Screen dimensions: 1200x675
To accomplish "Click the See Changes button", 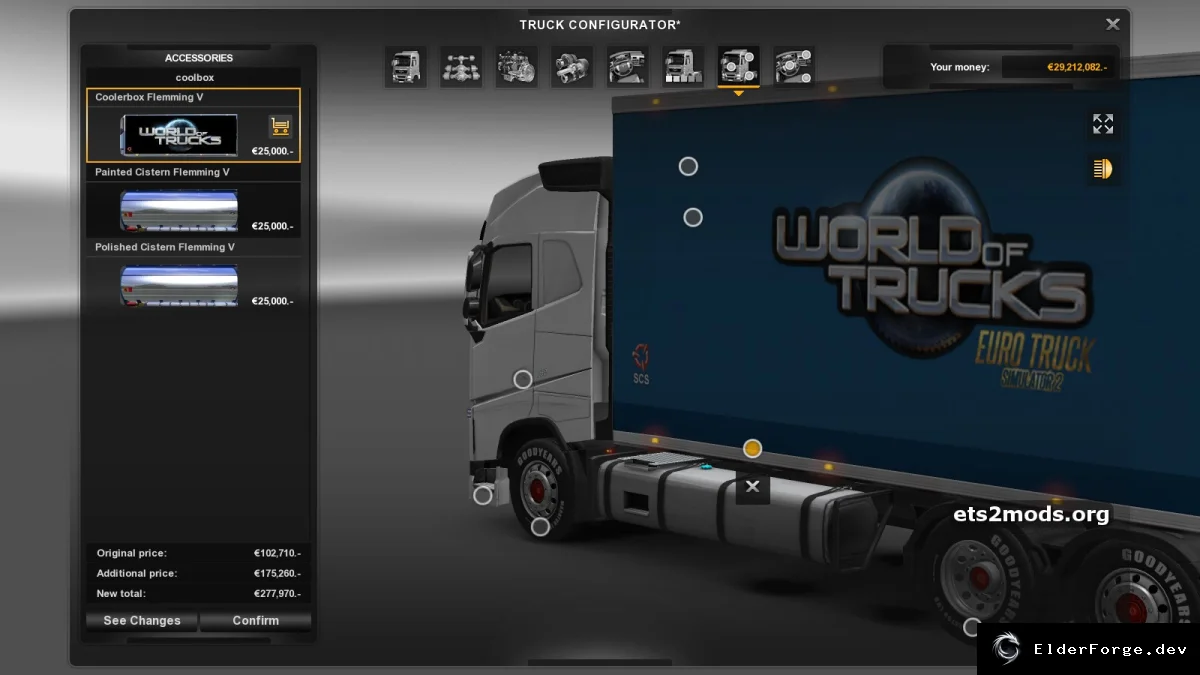I will click(142, 621).
